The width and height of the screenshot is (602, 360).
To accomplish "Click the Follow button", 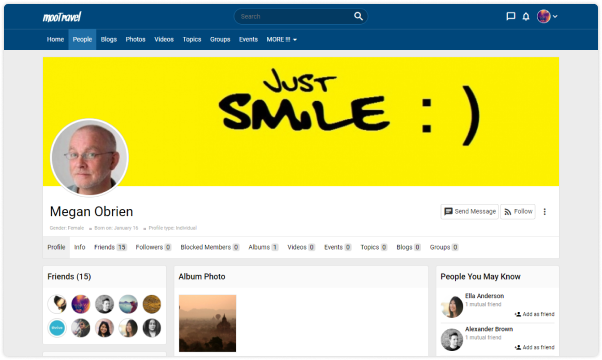I will point(518,211).
